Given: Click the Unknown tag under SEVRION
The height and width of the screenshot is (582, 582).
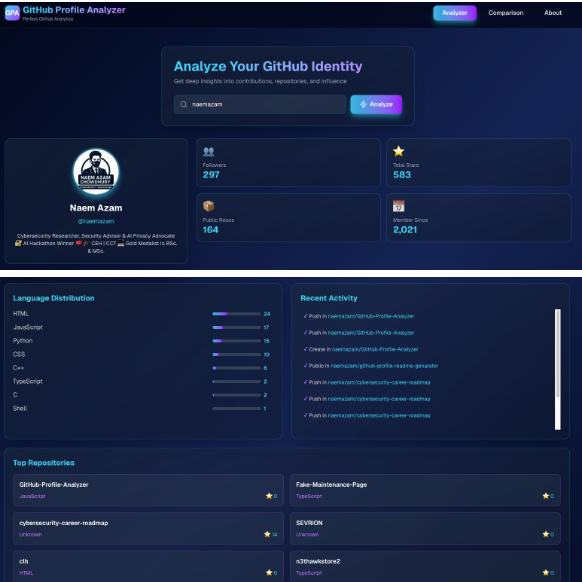Looking at the screenshot, I should (x=307, y=534).
